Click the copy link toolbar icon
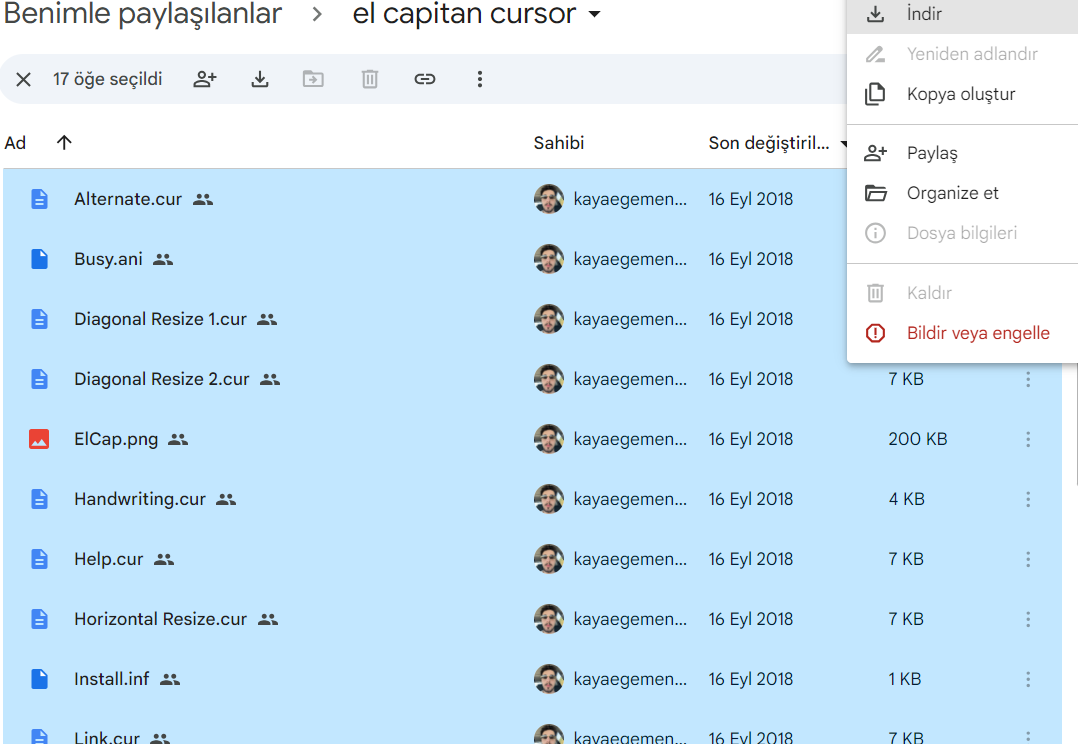1078x744 pixels. 425,79
